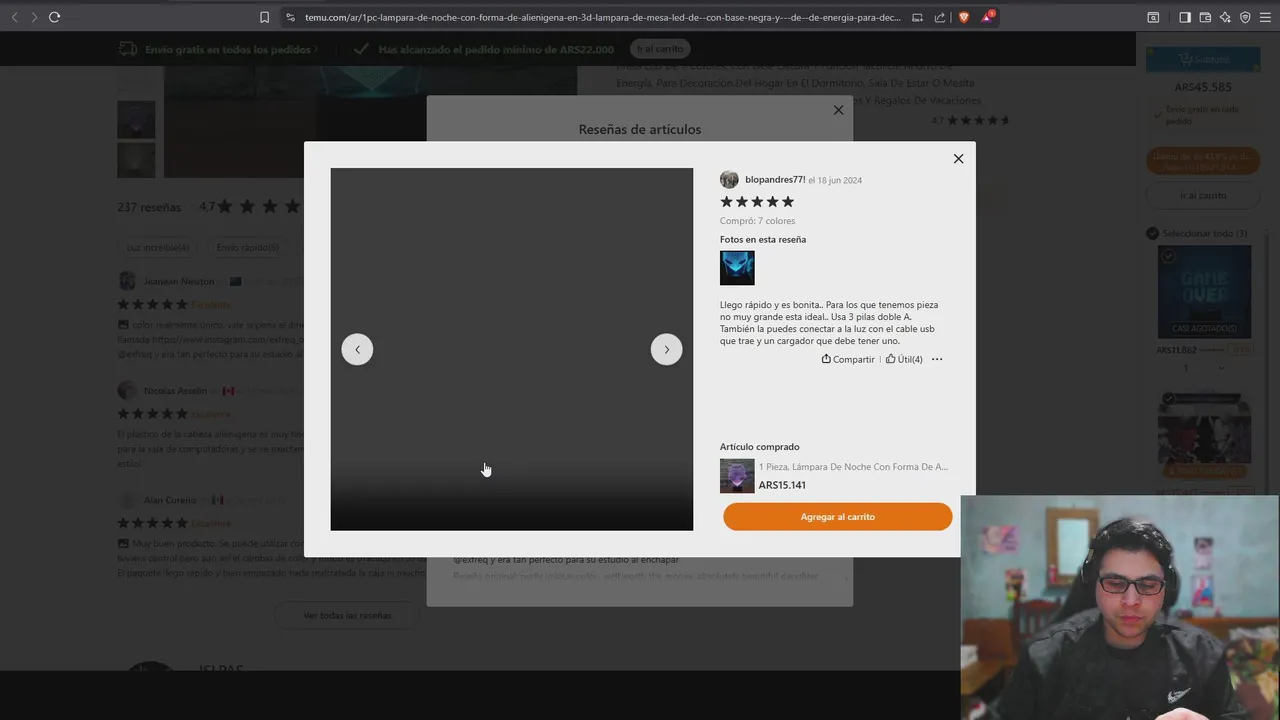Click 'Fotos en esta reseña' heading
This screenshot has height=720, width=1280.
pyautogui.click(x=763, y=239)
